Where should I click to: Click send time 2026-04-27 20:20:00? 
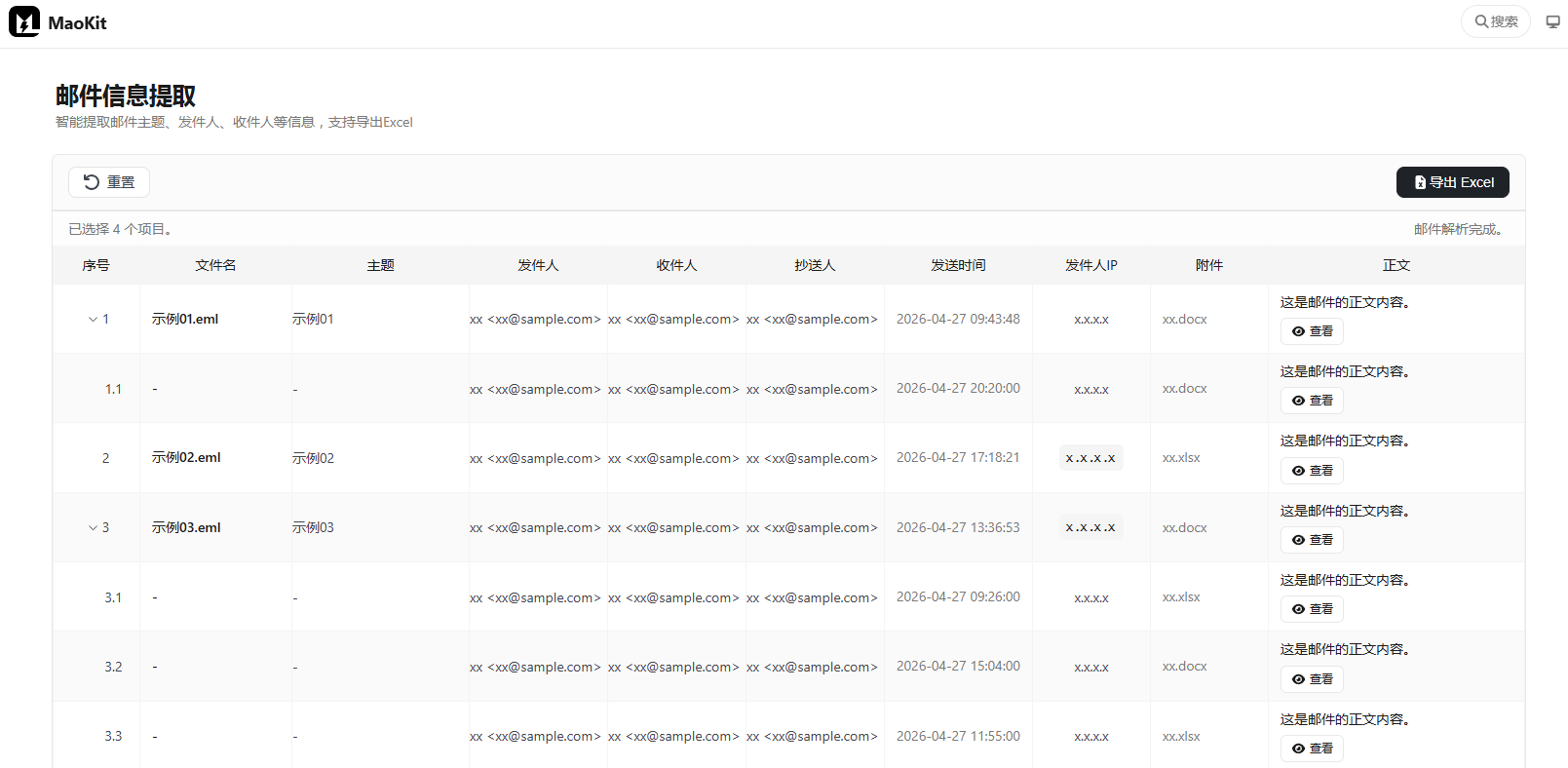coord(958,388)
